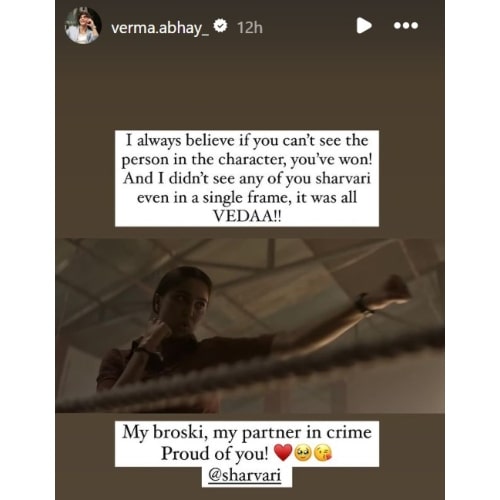
Task: Click the VEDAA!! word in the caption
Action: [x=247, y=216]
